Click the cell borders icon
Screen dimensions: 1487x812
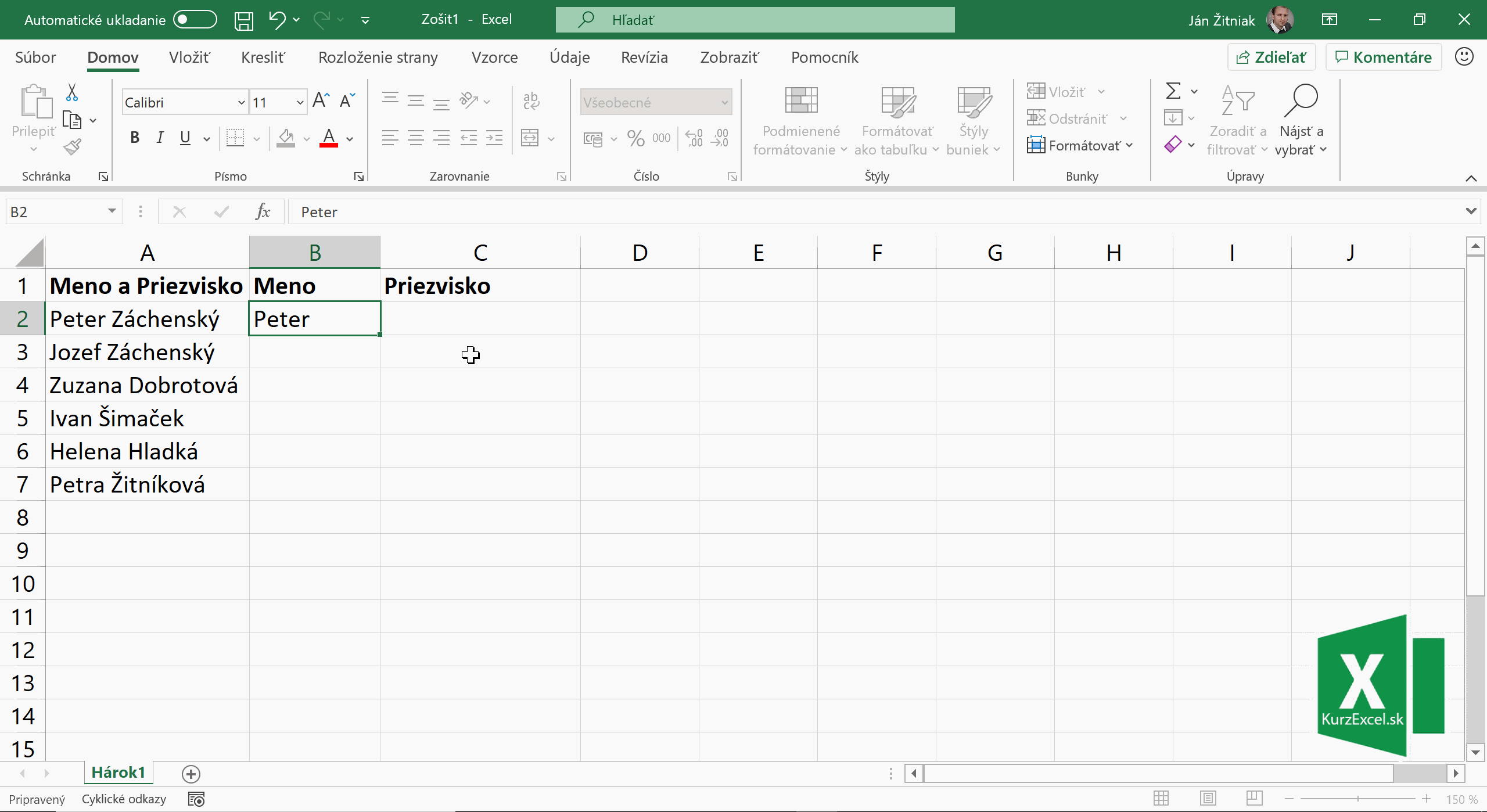235,138
